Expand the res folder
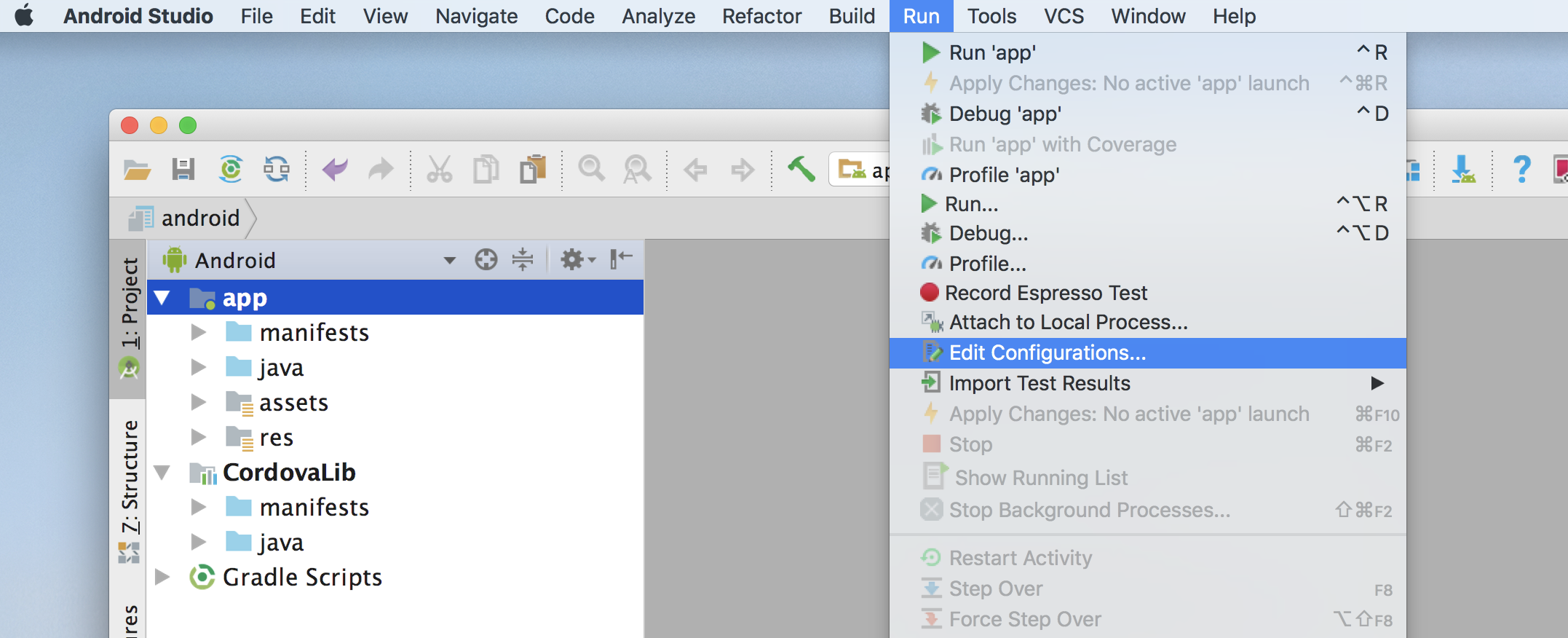This screenshot has height=638, width=1568. tap(199, 437)
